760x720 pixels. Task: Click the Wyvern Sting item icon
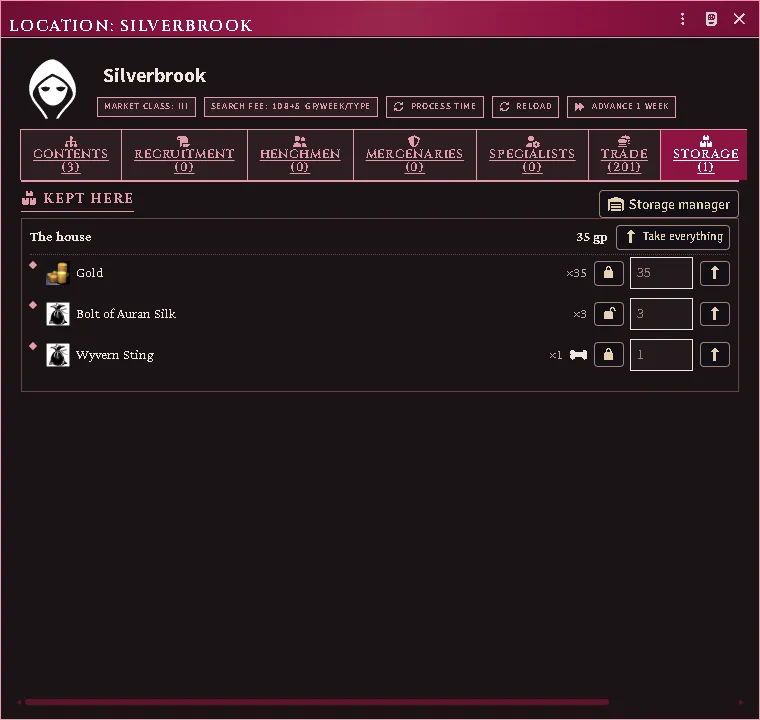[58, 355]
